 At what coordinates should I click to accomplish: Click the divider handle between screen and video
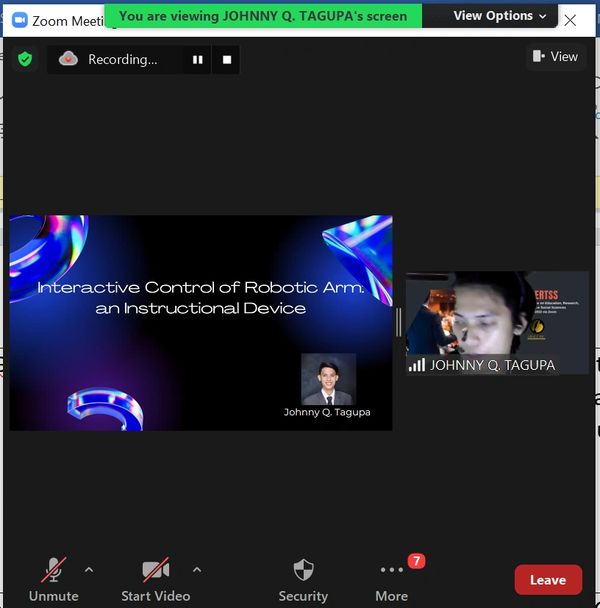tap(399, 322)
